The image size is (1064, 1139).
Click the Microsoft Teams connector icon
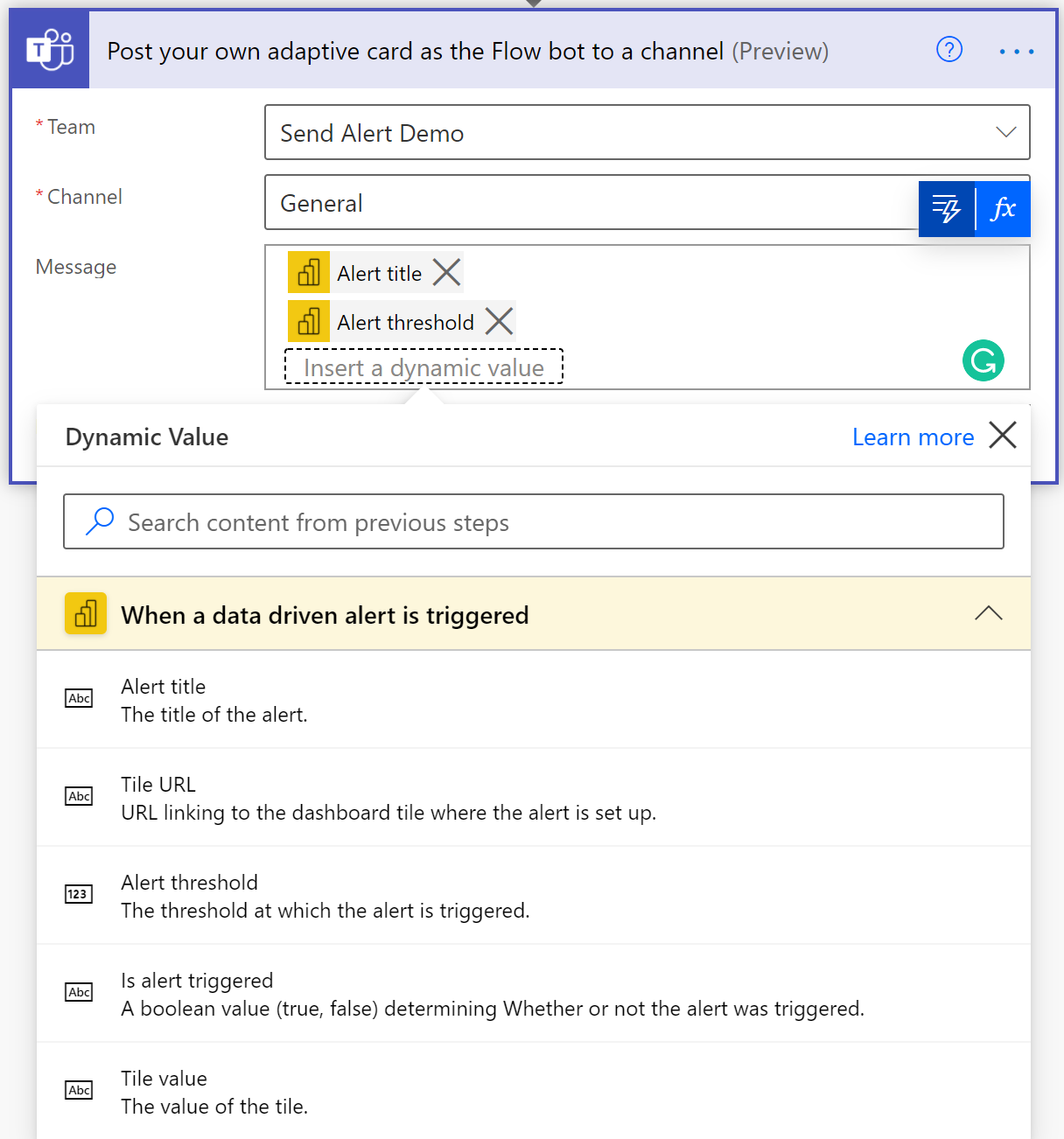click(49, 49)
